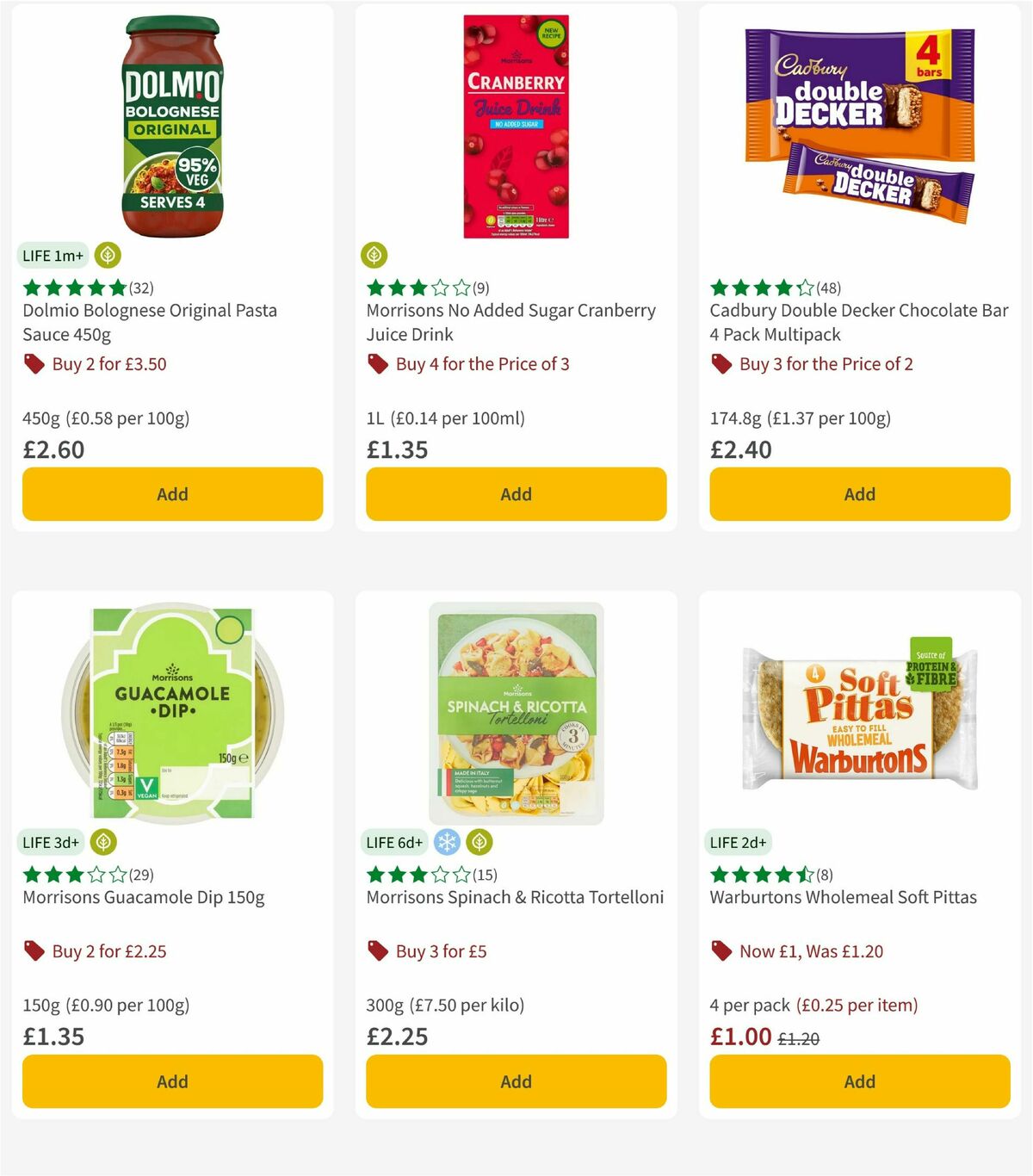Click the tag icon beside 'Now £1, Was £1.20'
Image resolution: width=1033 pixels, height=1176 pixels.
tap(721, 951)
